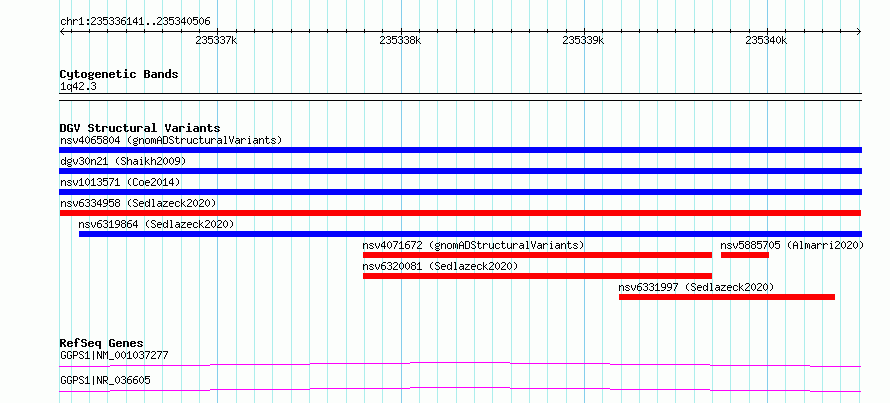890x403 pixels.
Task: Click label nsv4071672 (gnomADStructuralVariants)
Action: coord(473,245)
